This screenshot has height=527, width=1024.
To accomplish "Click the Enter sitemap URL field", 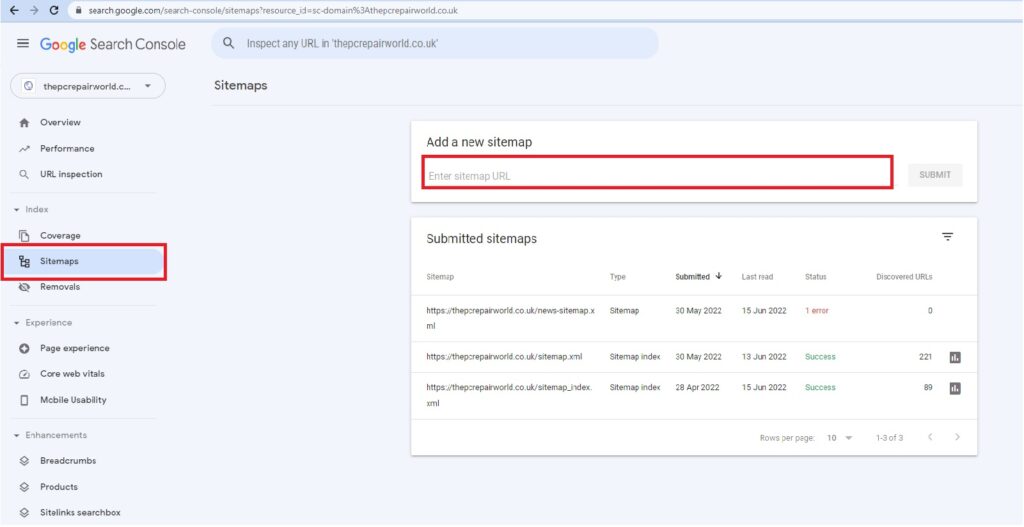I will [657, 176].
